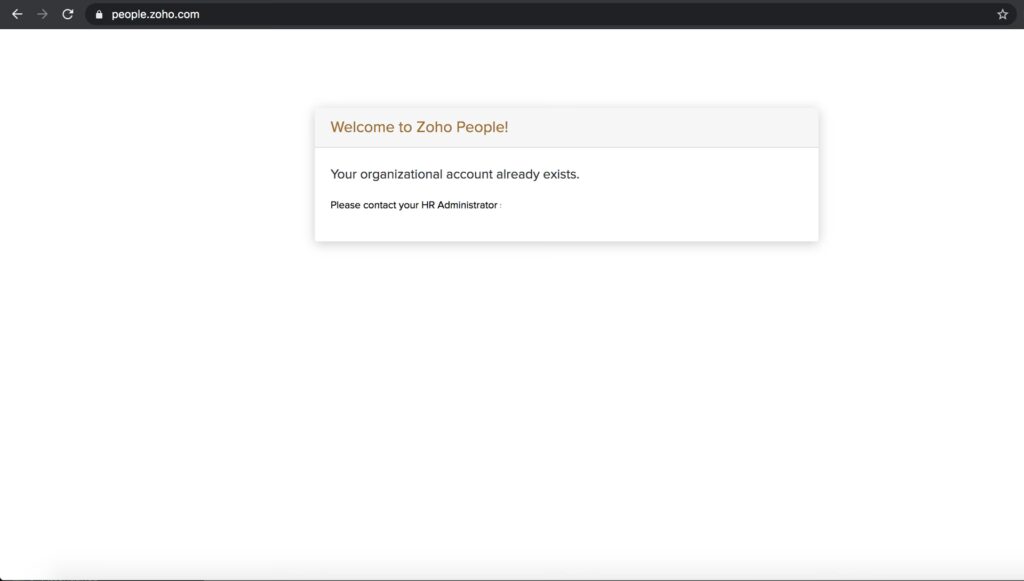This screenshot has height=581, width=1024.
Task: Bookmark this page with the star icon
Action: pyautogui.click(x=1002, y=15)
